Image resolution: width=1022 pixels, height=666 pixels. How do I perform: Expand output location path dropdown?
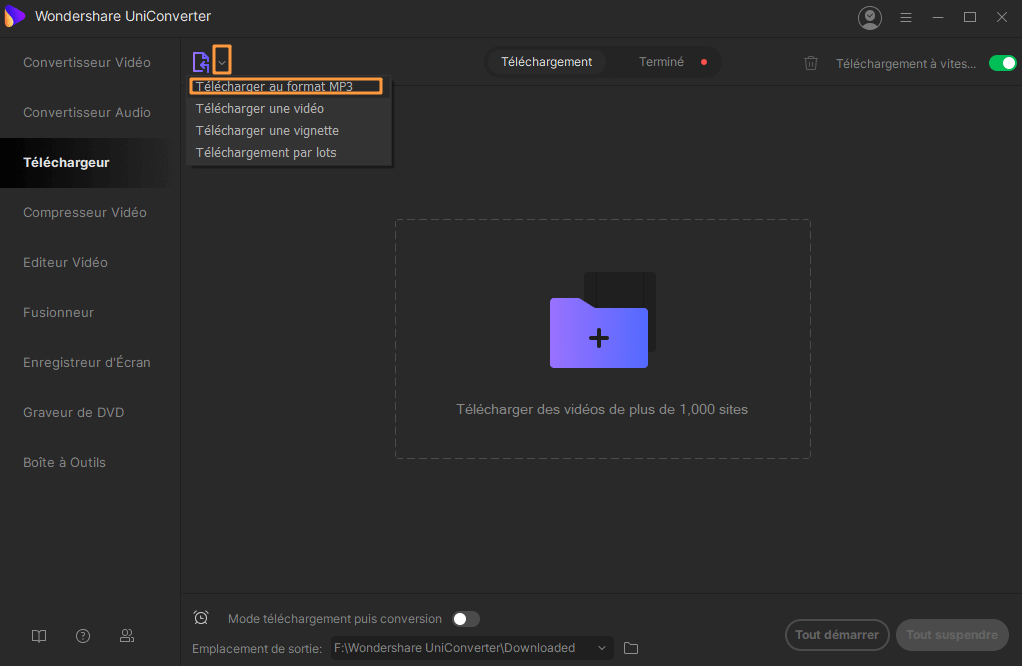point(602,648)
